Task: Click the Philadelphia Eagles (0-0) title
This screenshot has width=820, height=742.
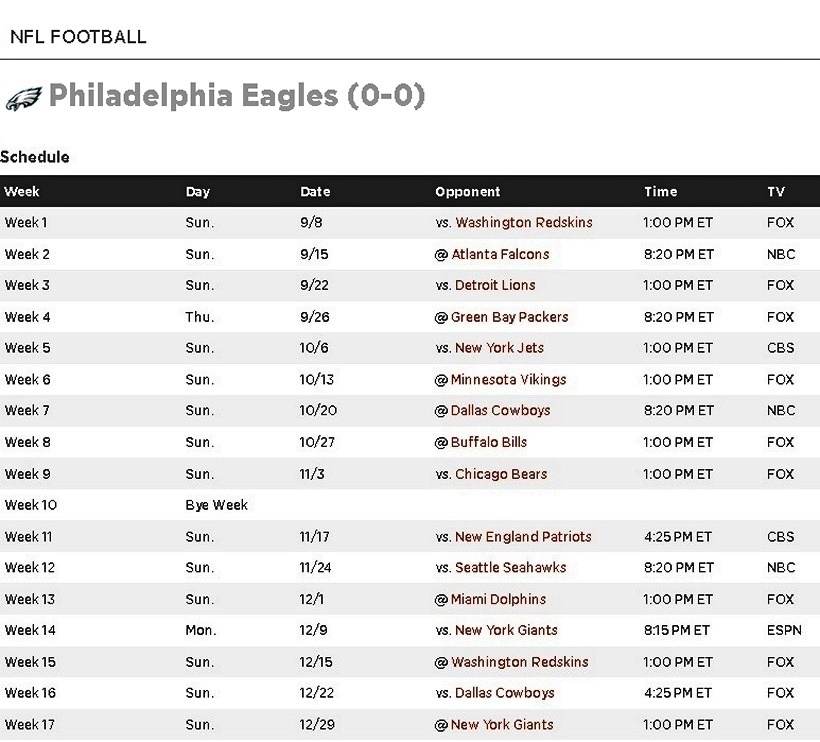Action: pyautogui.click(x=237, y=96)
